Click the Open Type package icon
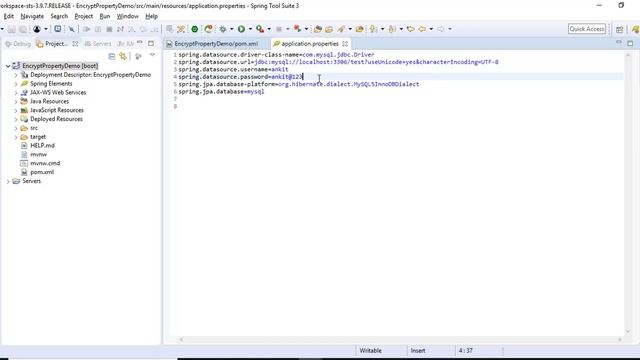 click(317, 29)
